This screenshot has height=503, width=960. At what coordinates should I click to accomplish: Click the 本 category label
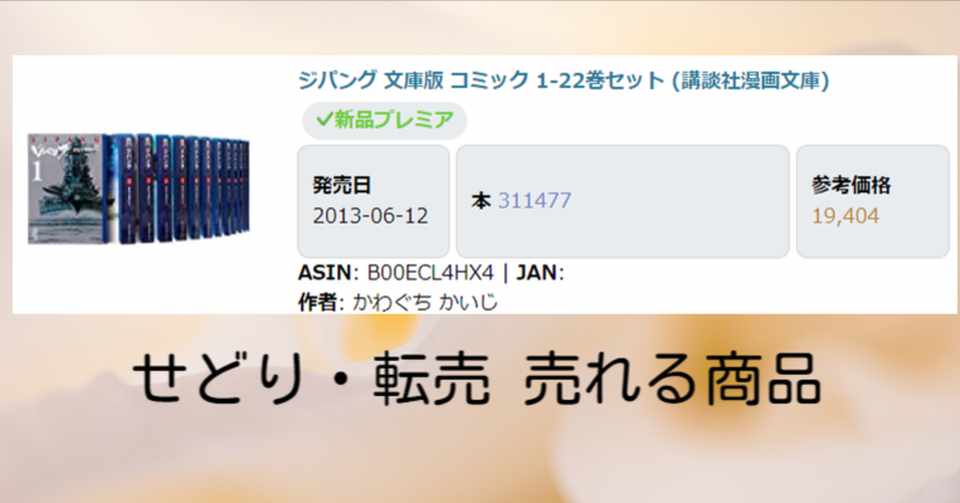[481, 201]
